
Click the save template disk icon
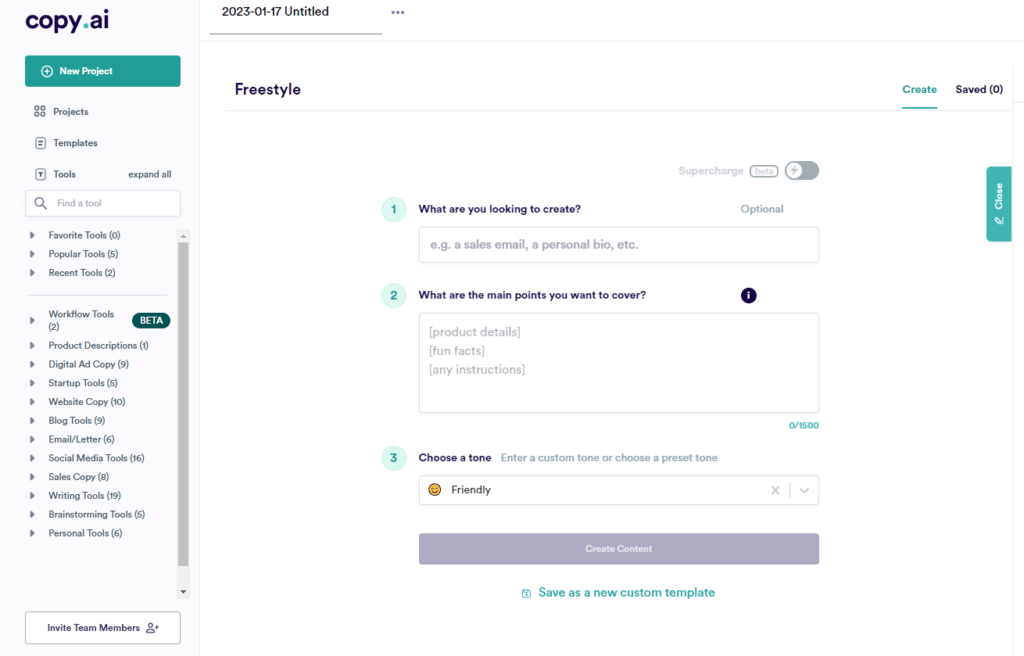tap(526, 593)
